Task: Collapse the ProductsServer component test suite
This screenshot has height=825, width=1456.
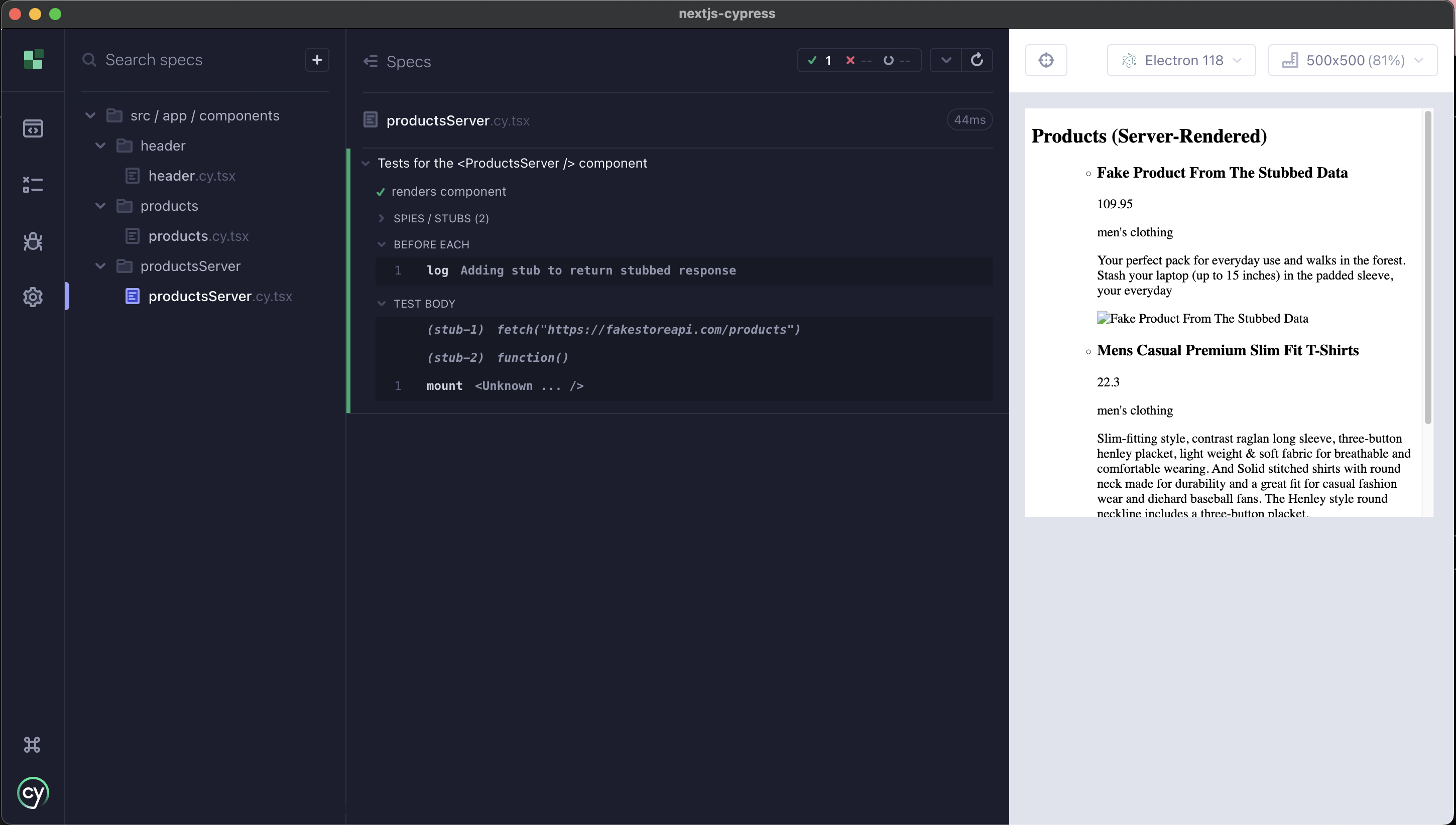Action: (366, 163)
